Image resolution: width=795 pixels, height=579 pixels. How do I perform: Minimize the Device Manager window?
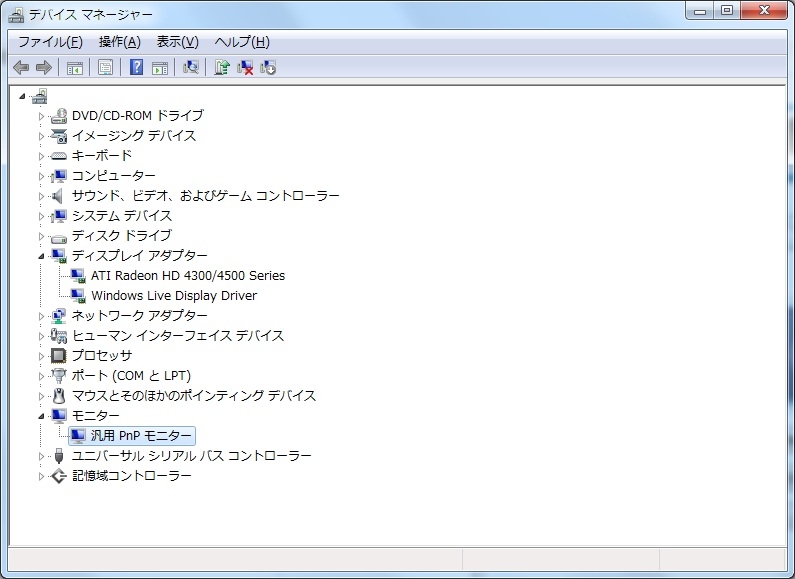coord(700,11)
